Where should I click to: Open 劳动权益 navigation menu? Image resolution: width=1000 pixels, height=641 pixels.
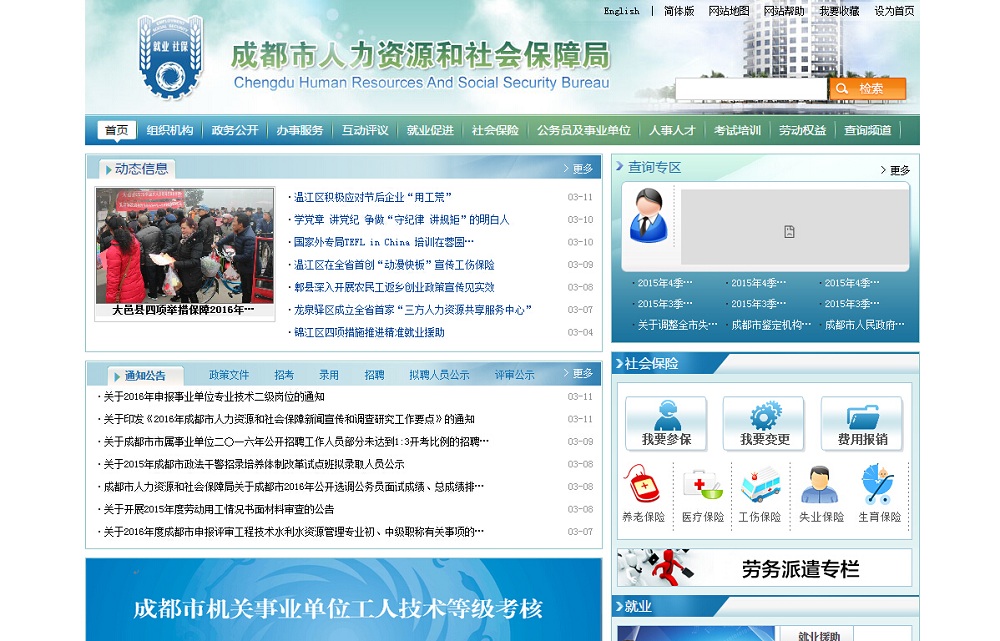coord(802,130)
